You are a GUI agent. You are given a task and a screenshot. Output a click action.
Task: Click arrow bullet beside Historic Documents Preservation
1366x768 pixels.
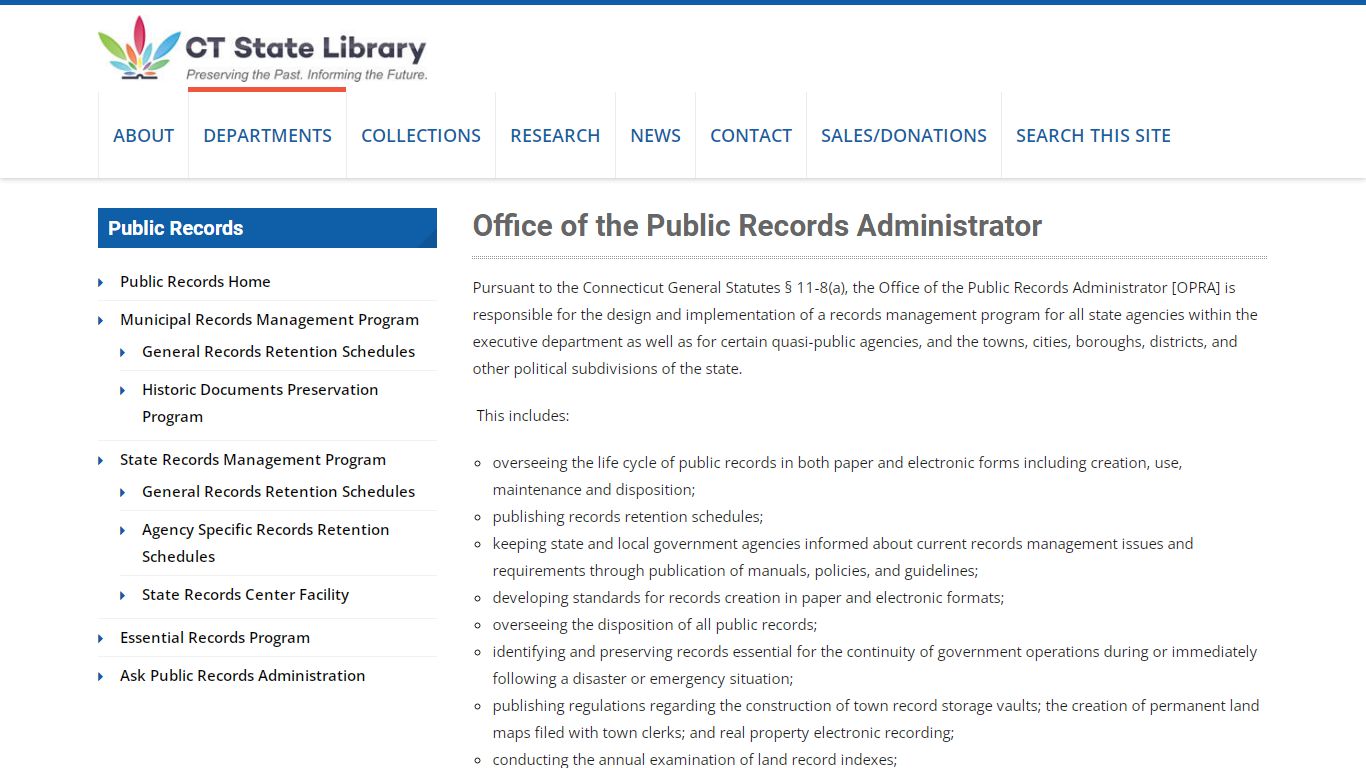pos(123,391)
